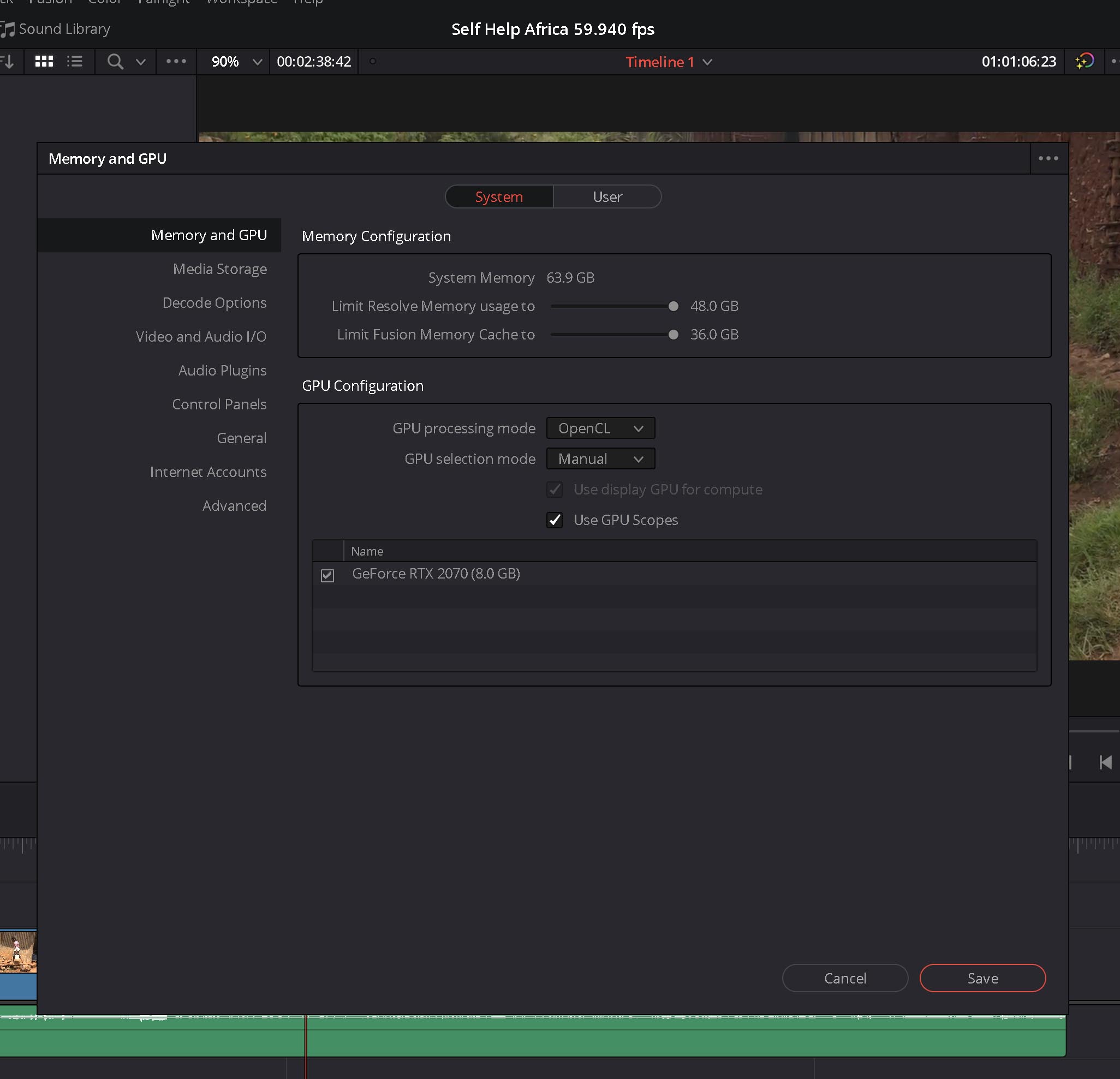Click the video clip thumbnail in timeline
This screenshot has height=1079, width=1120.
click(x=19, y=951)
